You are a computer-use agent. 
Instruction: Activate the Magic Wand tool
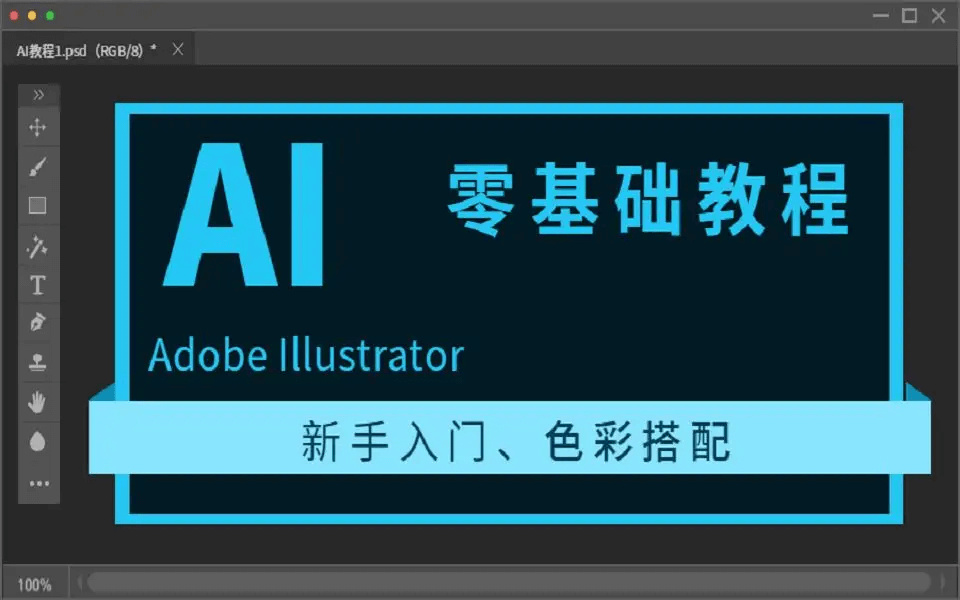coord(38,247)
